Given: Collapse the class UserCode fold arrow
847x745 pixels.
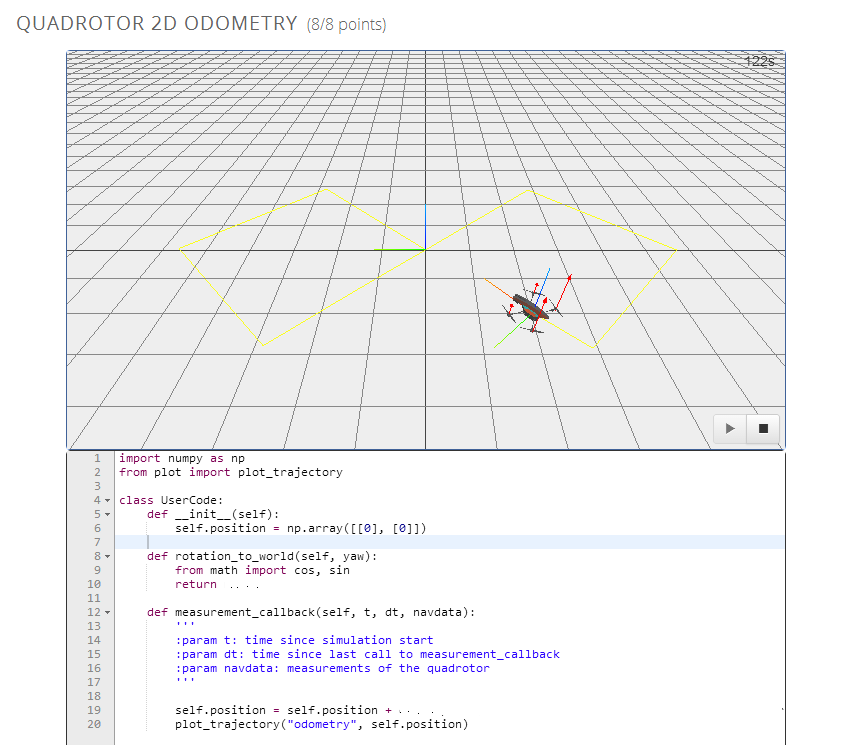Looking at the screenshot, I should [x=107, y=499].
